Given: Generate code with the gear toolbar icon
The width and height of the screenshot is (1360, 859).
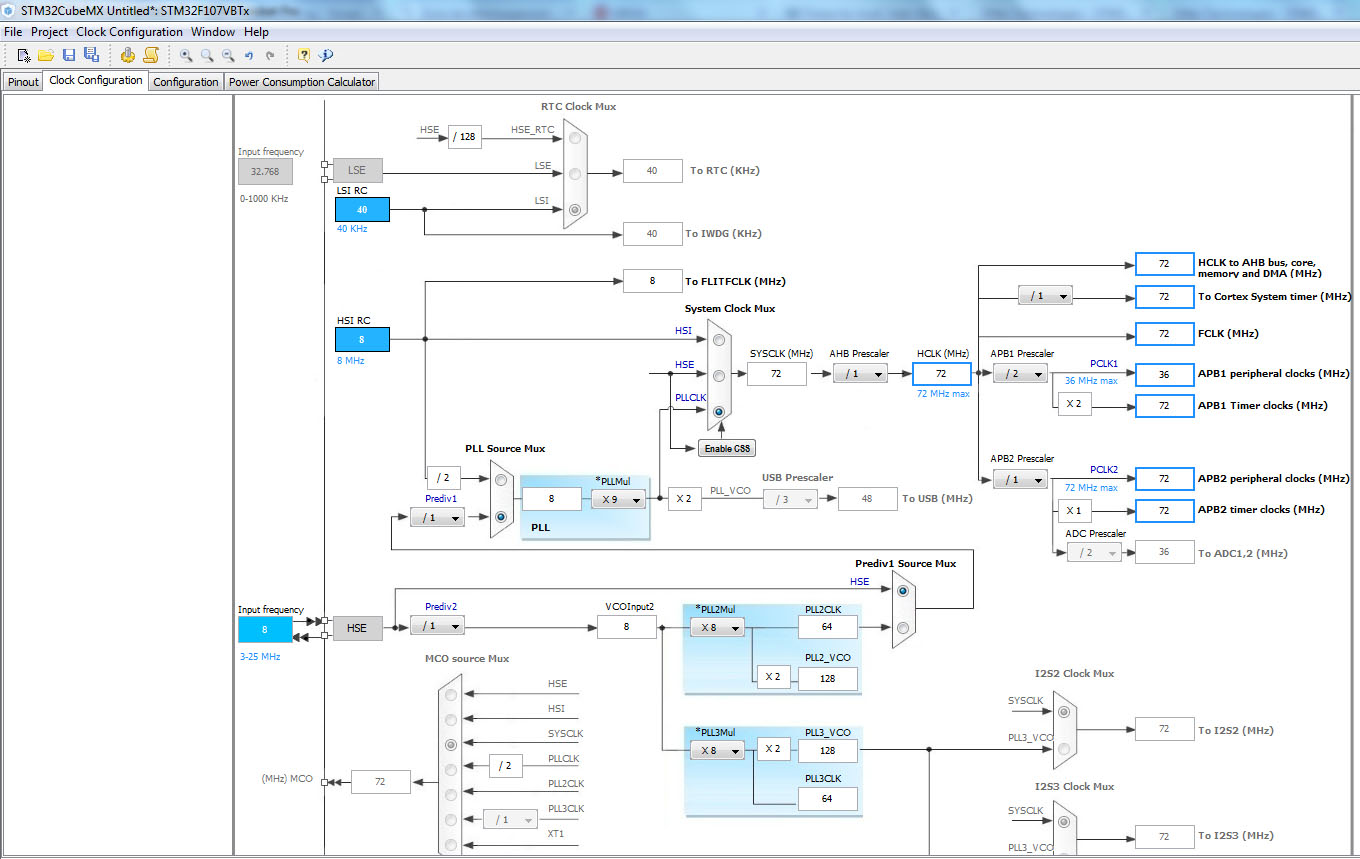Looking at the screenshot, I should [129, 55].
